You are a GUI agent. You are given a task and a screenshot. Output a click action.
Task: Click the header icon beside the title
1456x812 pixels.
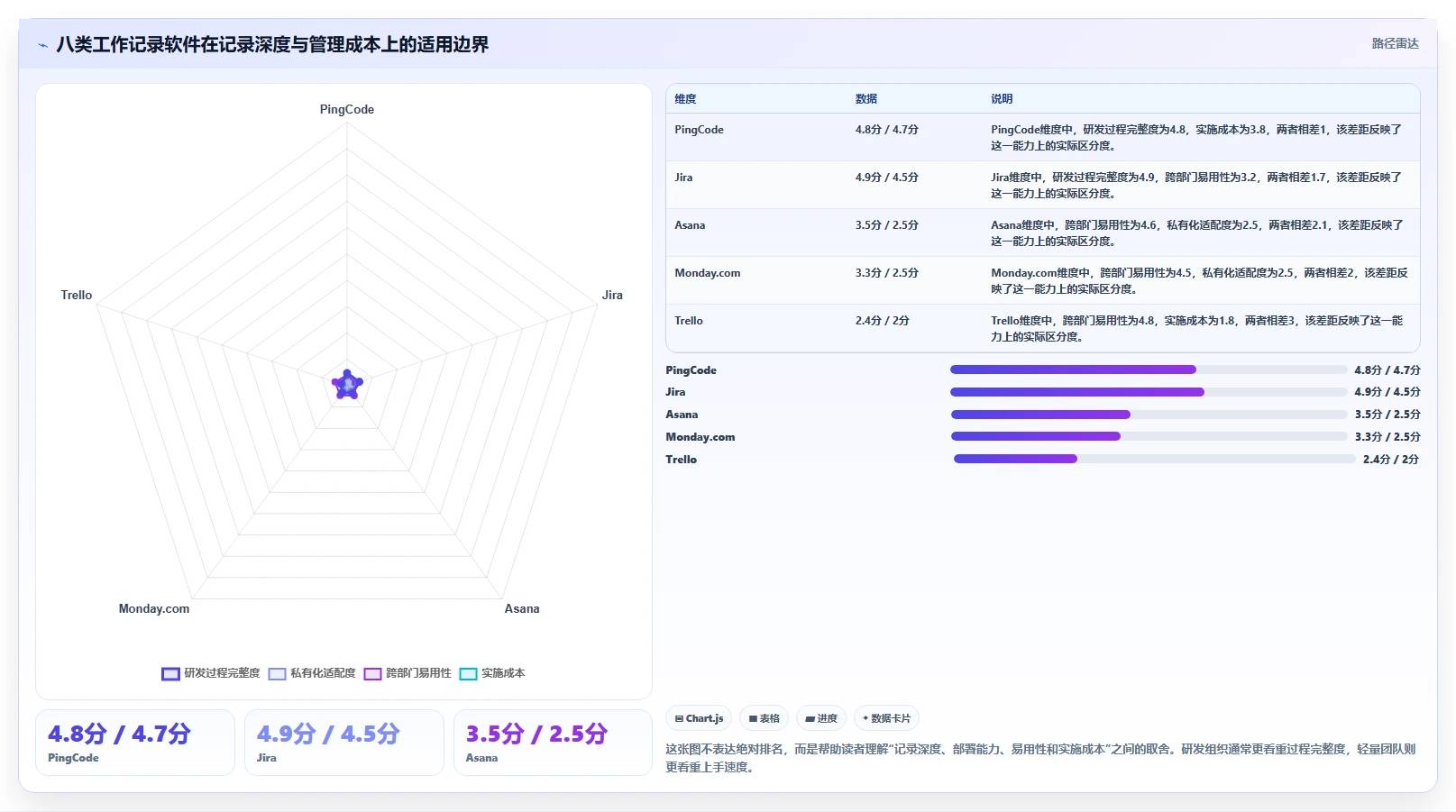[42, 45]
